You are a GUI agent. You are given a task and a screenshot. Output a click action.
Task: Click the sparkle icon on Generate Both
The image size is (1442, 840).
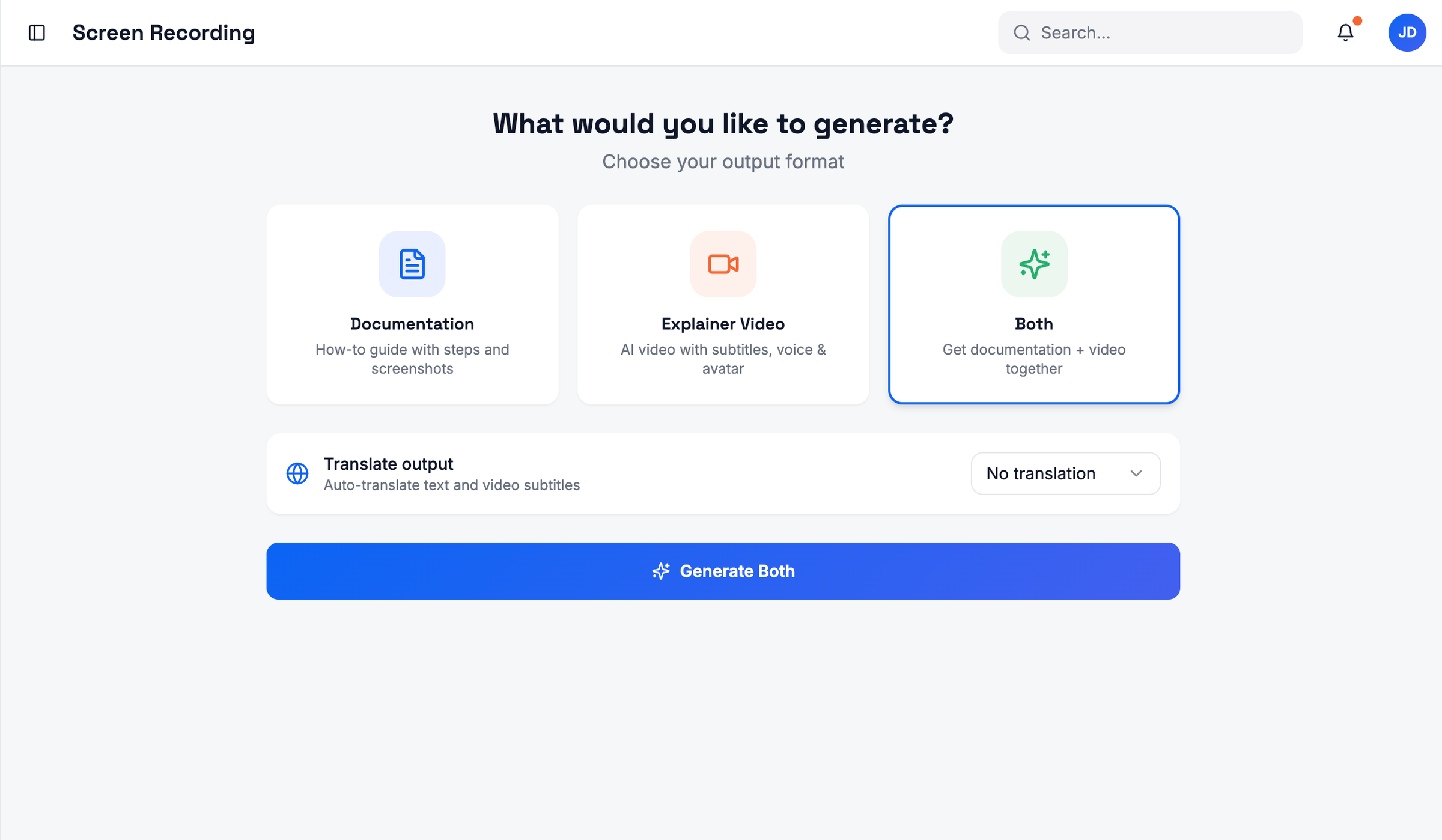tap(661, 571)
